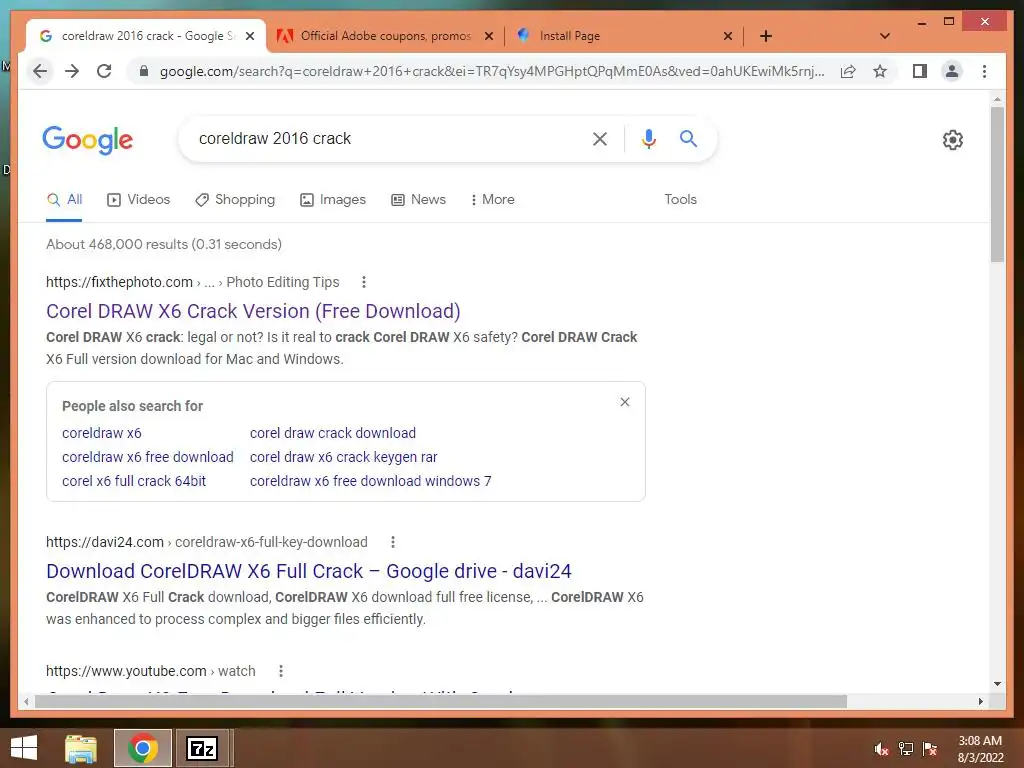Open options for the youtube.com result
Image resolution: width=1024 pixels, height=768 pixels.
tap(281, 671)
